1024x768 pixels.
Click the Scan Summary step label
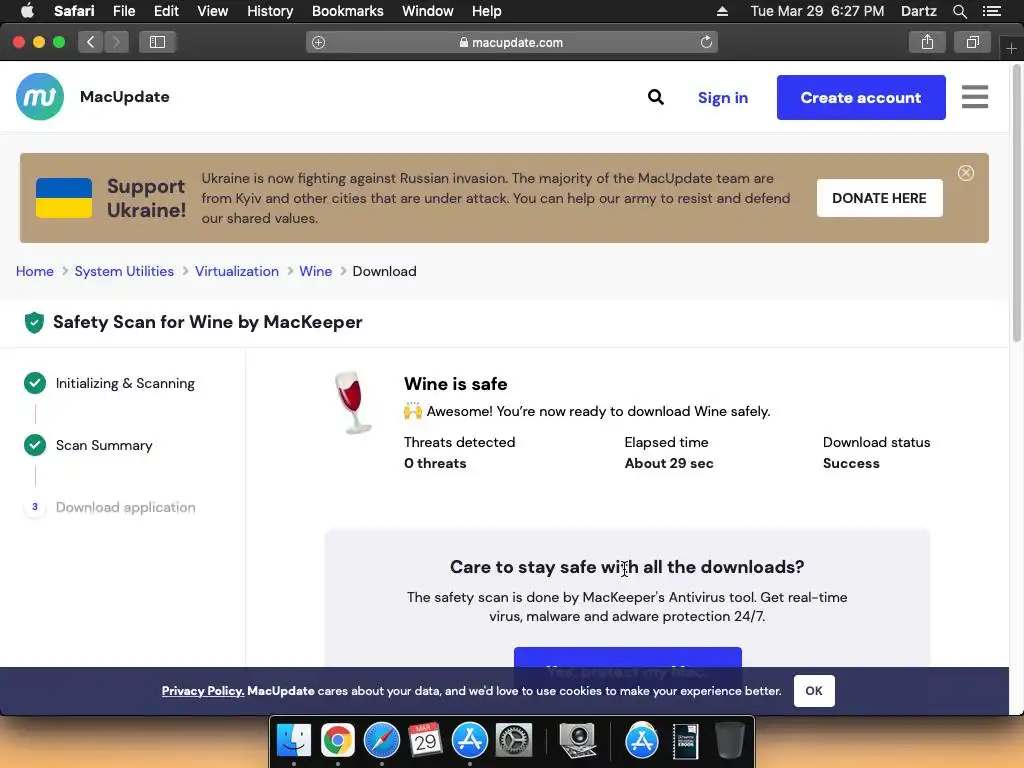(104, 445)
